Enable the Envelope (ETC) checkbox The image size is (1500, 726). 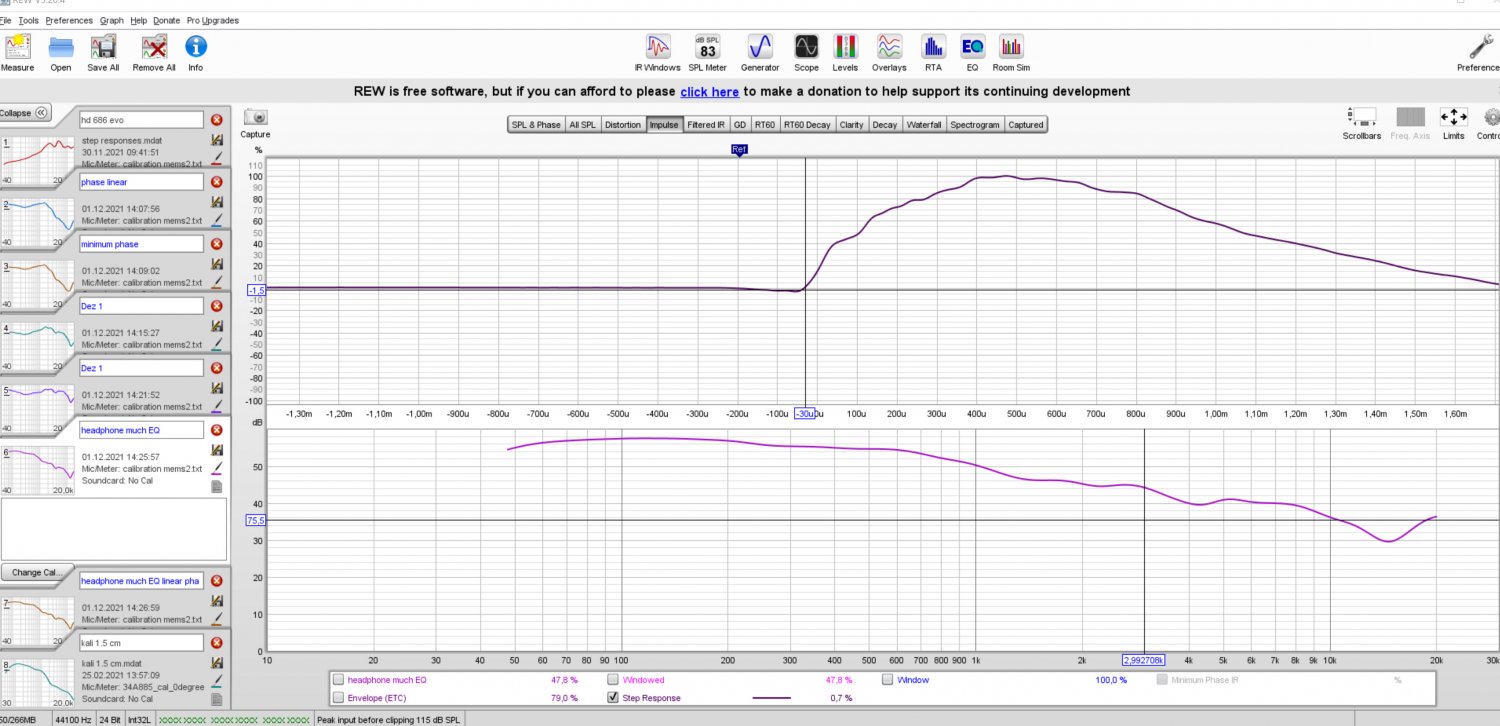coord(339,698)
